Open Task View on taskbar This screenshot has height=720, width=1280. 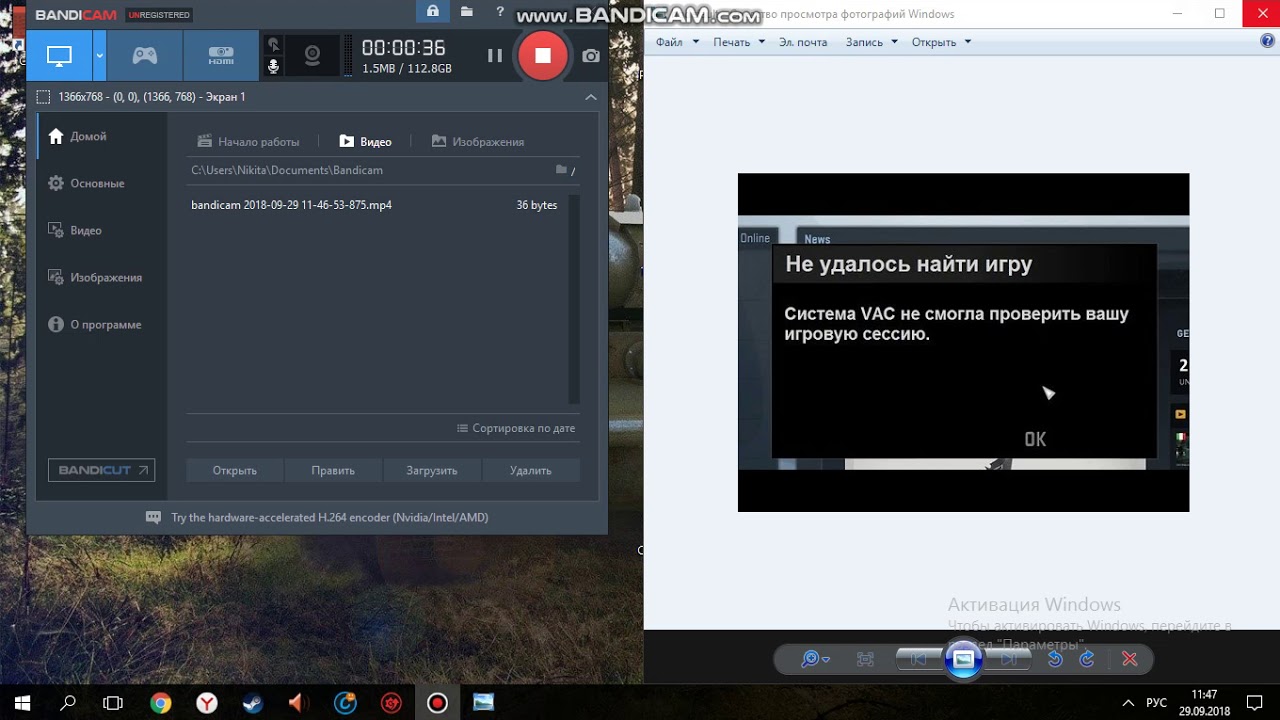coord(113,703)
